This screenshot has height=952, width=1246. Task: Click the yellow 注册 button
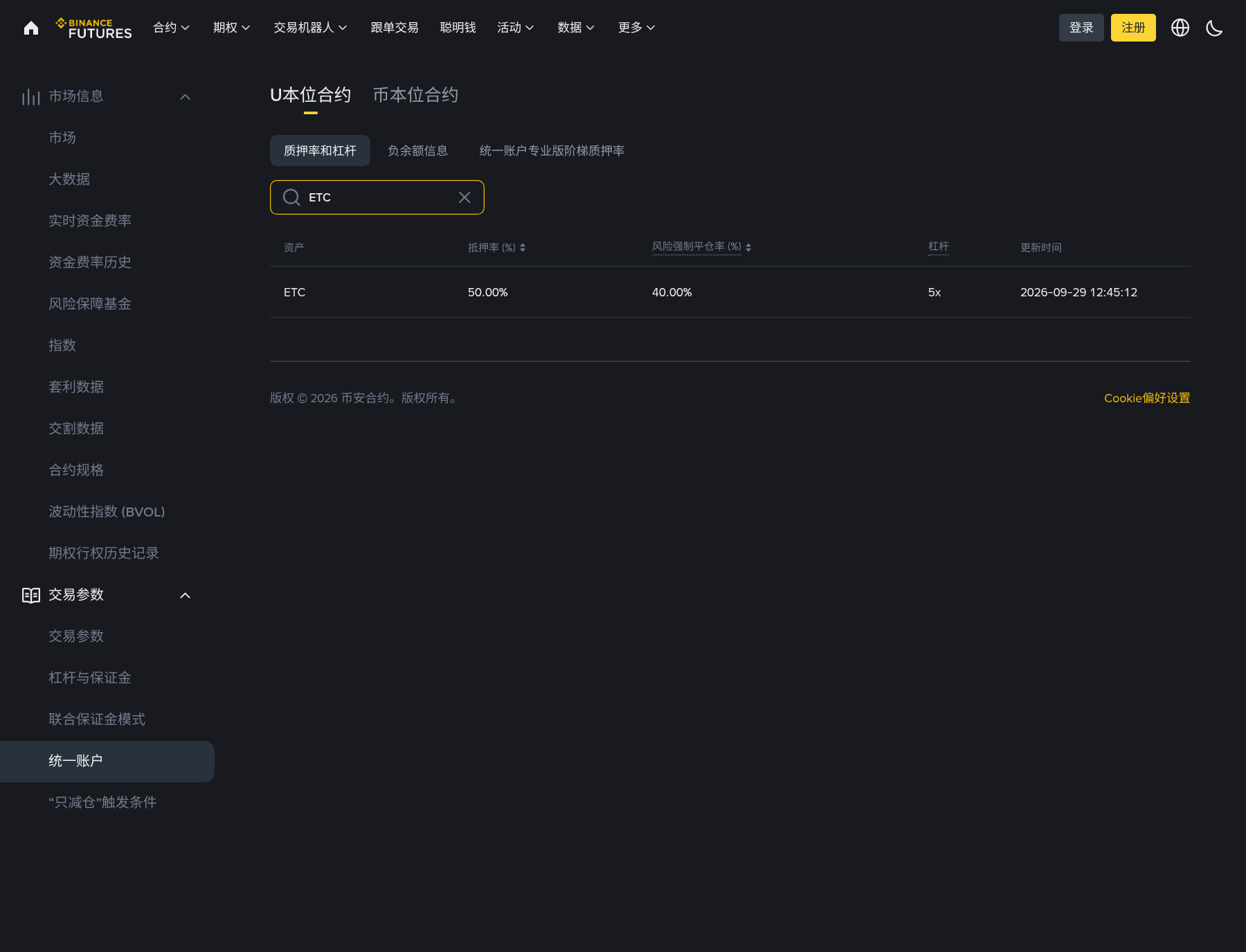(1133, 28)
